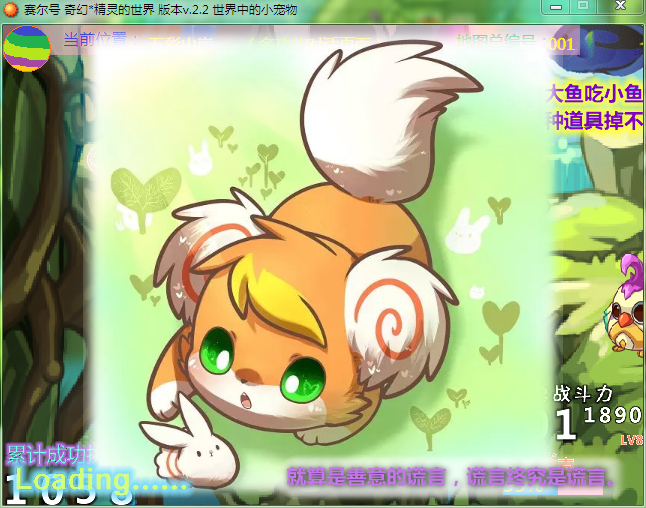Image resolution: width=646 pixels, height=508 pixels.
Task: Click the Loading...... text
Action: pyautogui.click(x=101, y=480)
